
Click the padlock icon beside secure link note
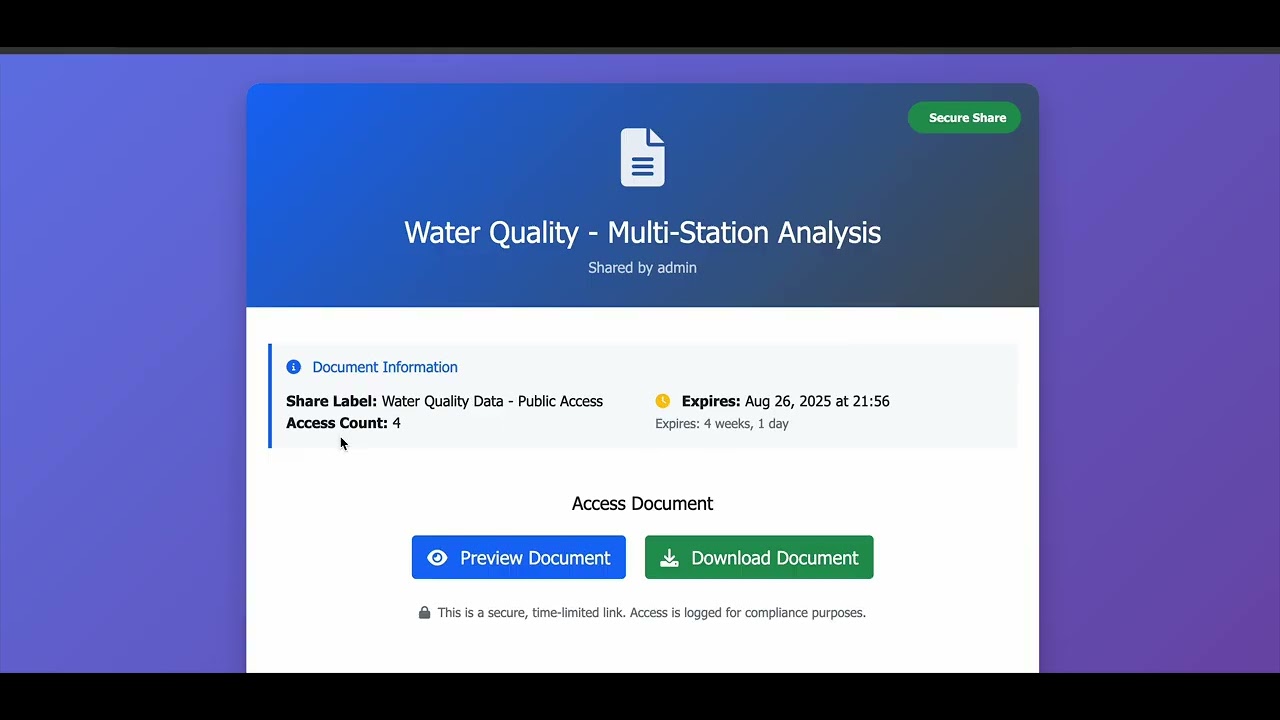tap(424, 612)
